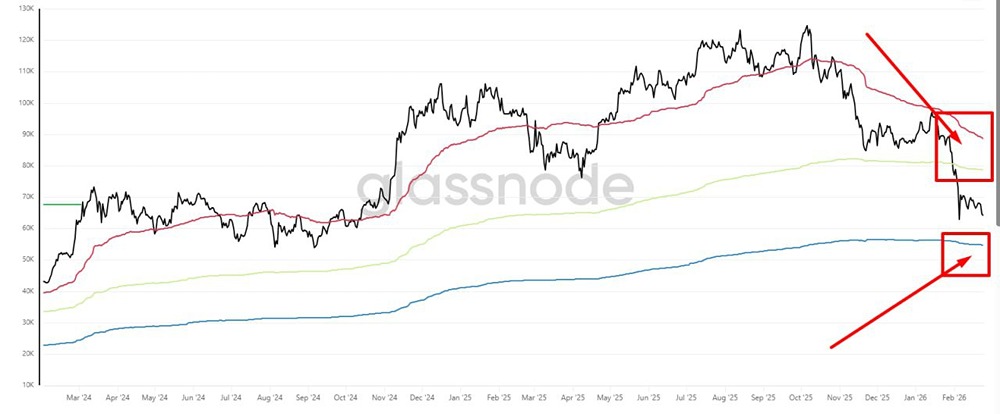This screenshot has height=414, width=1000.
Task: Select the Oct '25 date label
Action: point(803,397)
